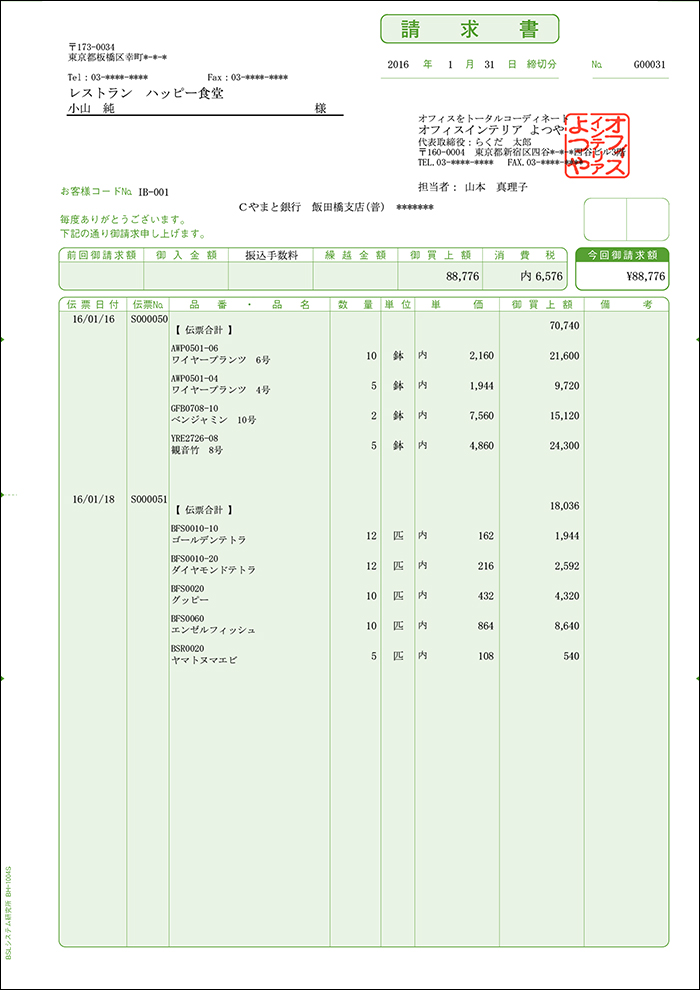This screenshot has height=990, width=700.
Task: Select the person in charge 山本 真理子
Action: [x=495, y=187]
